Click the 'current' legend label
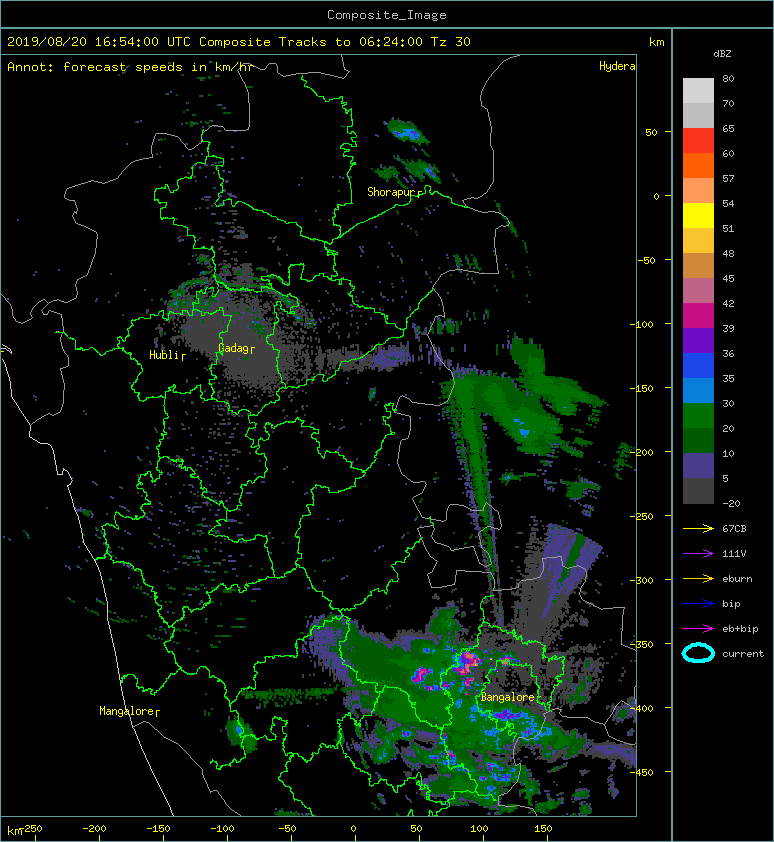Viewport: 774px width, 842px height. 743,654
